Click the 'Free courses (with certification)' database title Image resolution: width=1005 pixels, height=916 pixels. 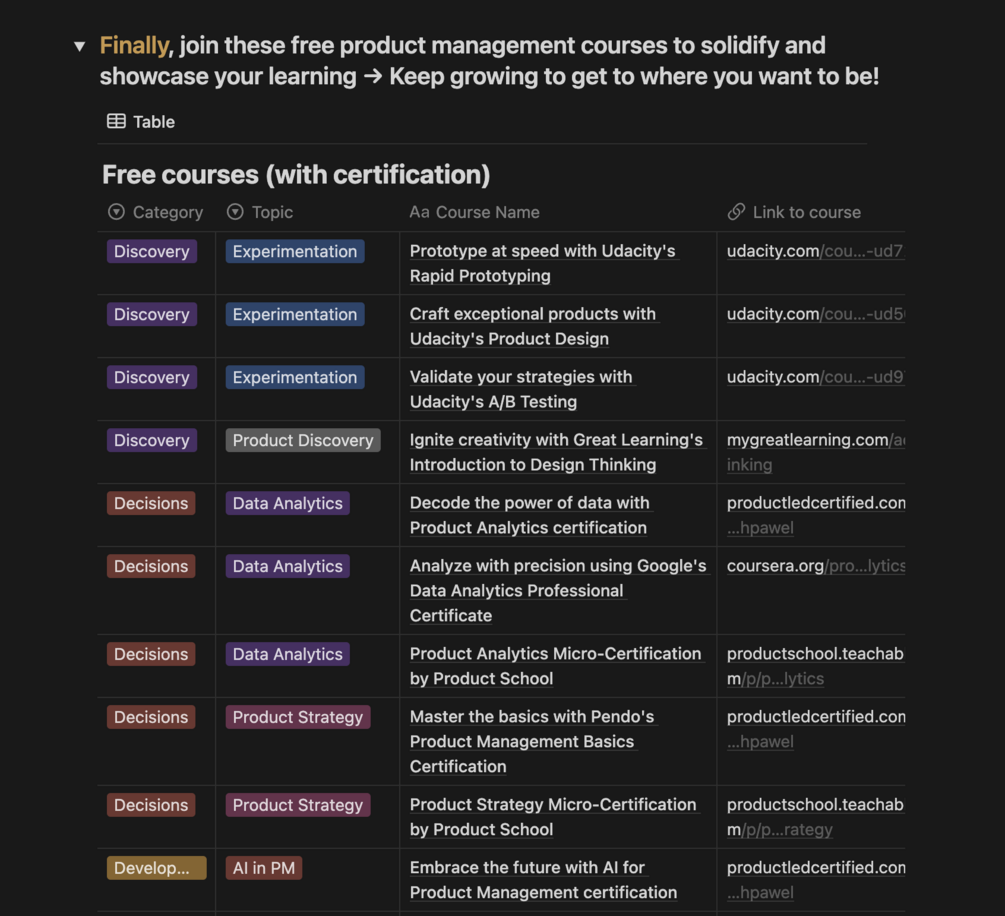[296, 175]
